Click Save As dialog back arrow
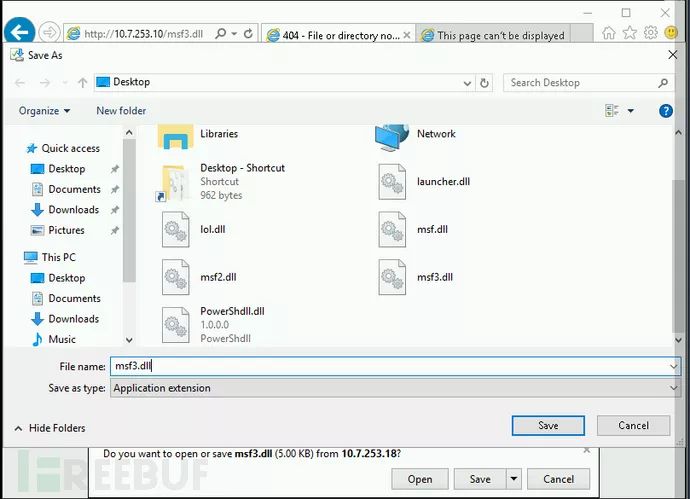 point(19,82)
